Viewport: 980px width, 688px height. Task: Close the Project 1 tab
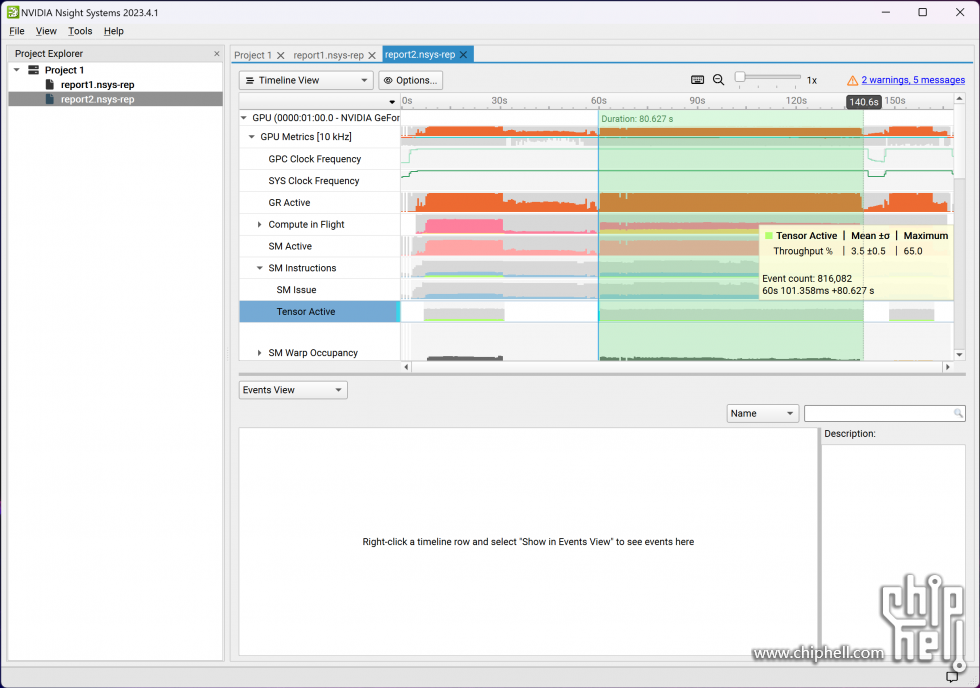click(x=281, y=55)
